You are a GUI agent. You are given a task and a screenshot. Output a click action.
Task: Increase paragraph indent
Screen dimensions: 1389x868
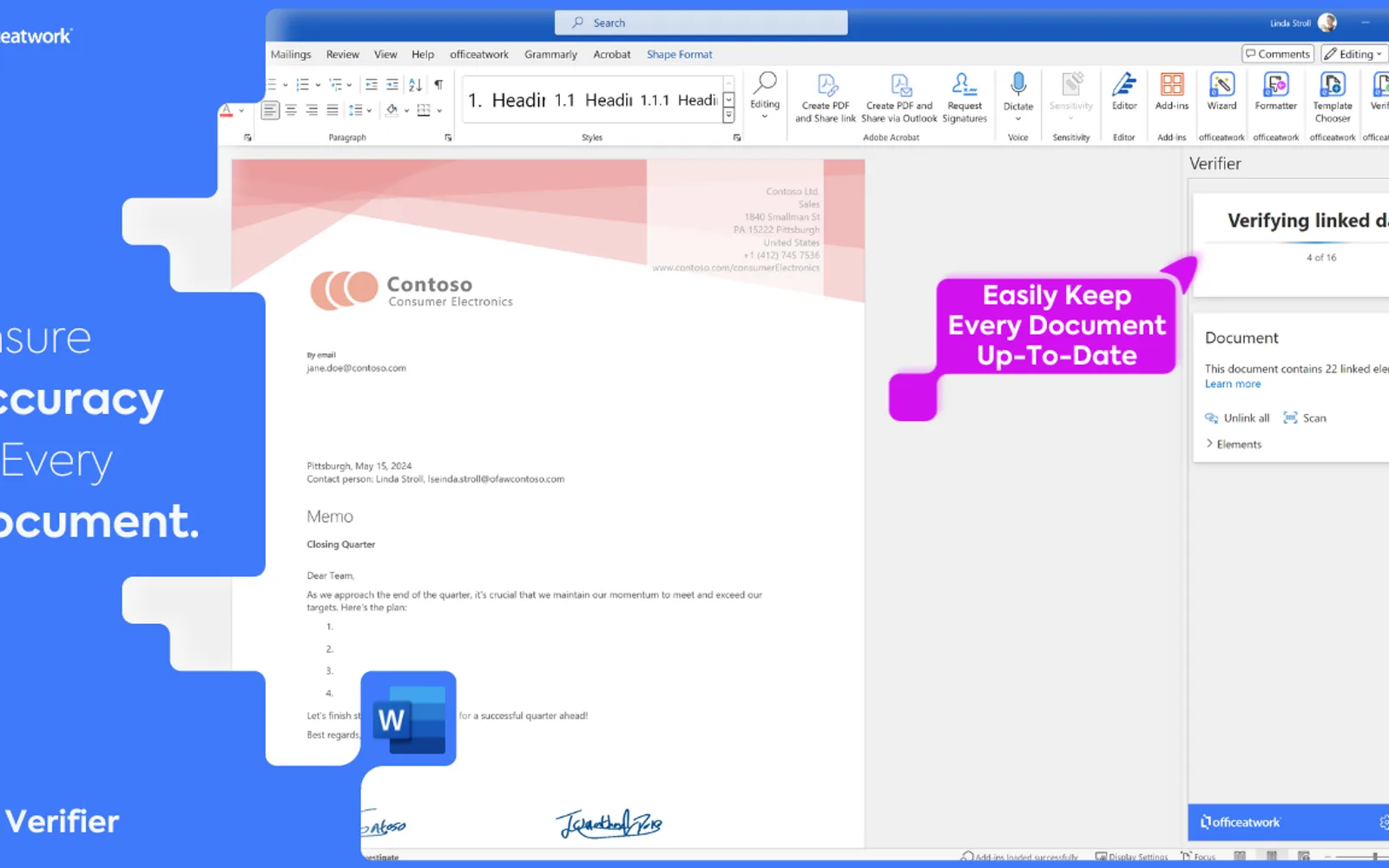(x=392, y=84)
